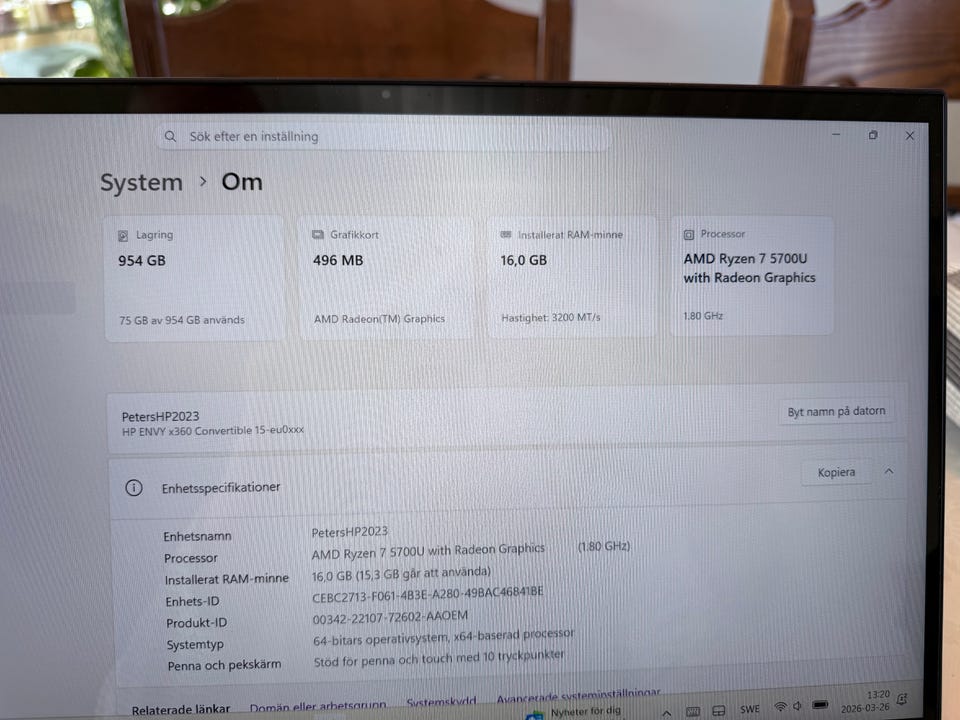Image resolution: width=960 pixels, height=720 pixels.
Task: Open the touch keyboard tray icon
Action: (x=692, y=711)
